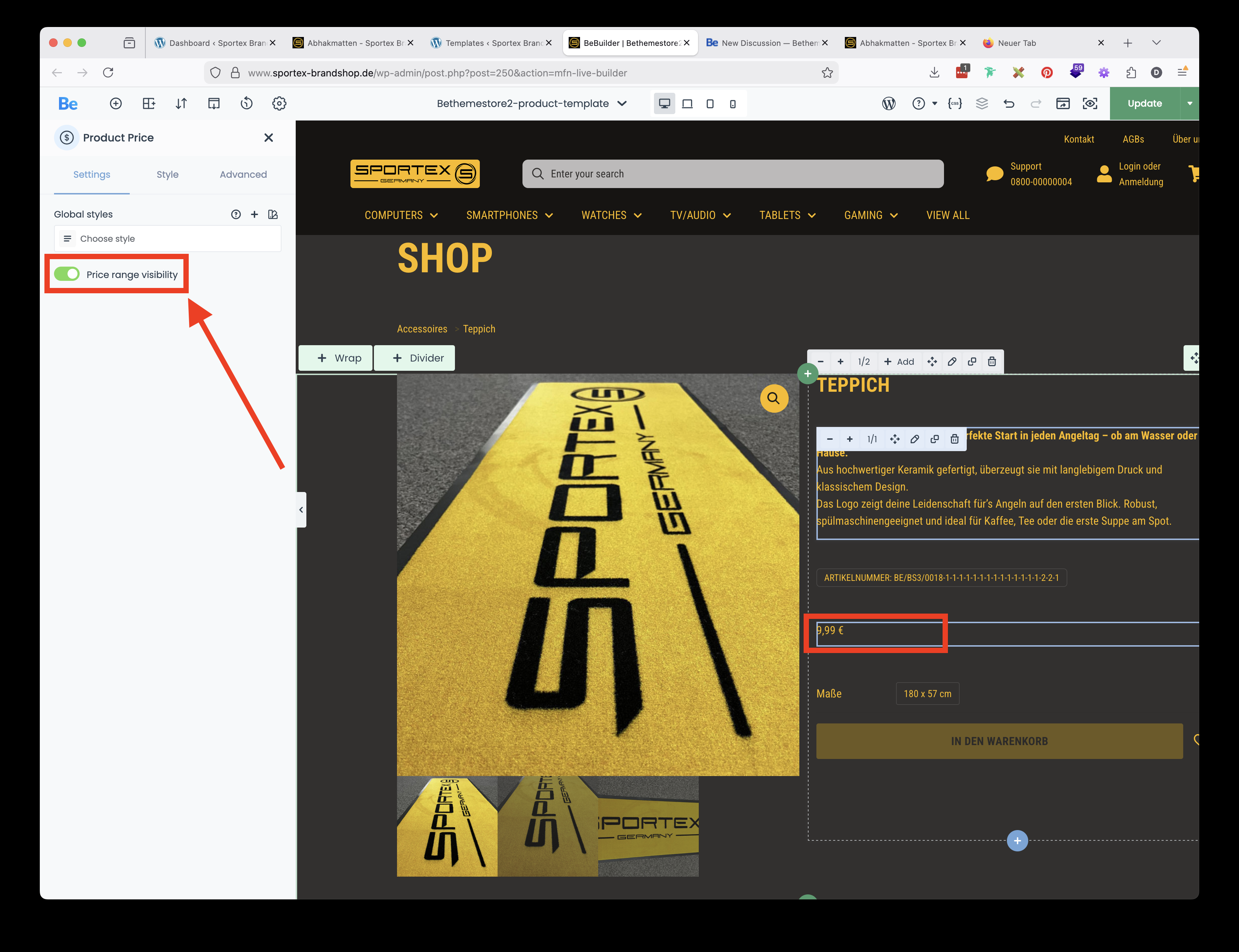
Task: Click the BeBuilder add element plus icon
Action: [x=116, y=103]
